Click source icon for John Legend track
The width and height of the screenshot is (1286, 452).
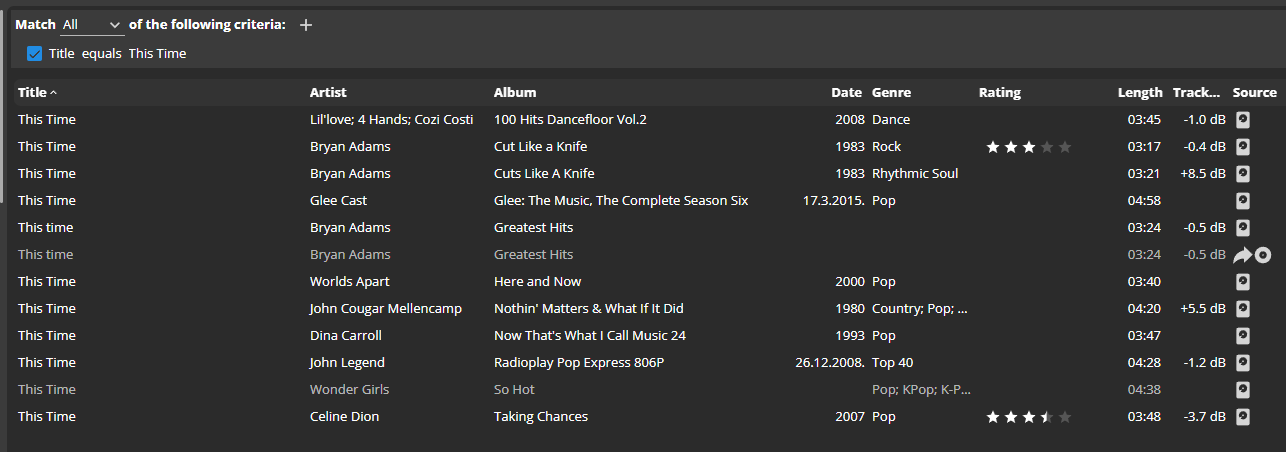click(1243, 362)
